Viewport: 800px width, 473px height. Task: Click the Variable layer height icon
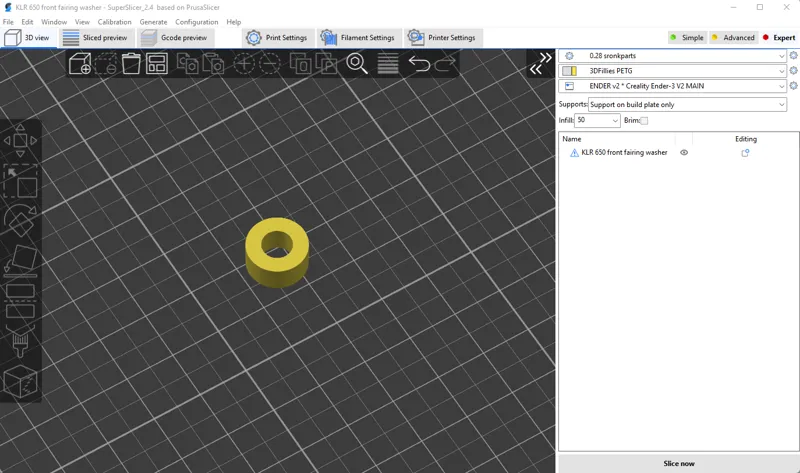point(388,64)
